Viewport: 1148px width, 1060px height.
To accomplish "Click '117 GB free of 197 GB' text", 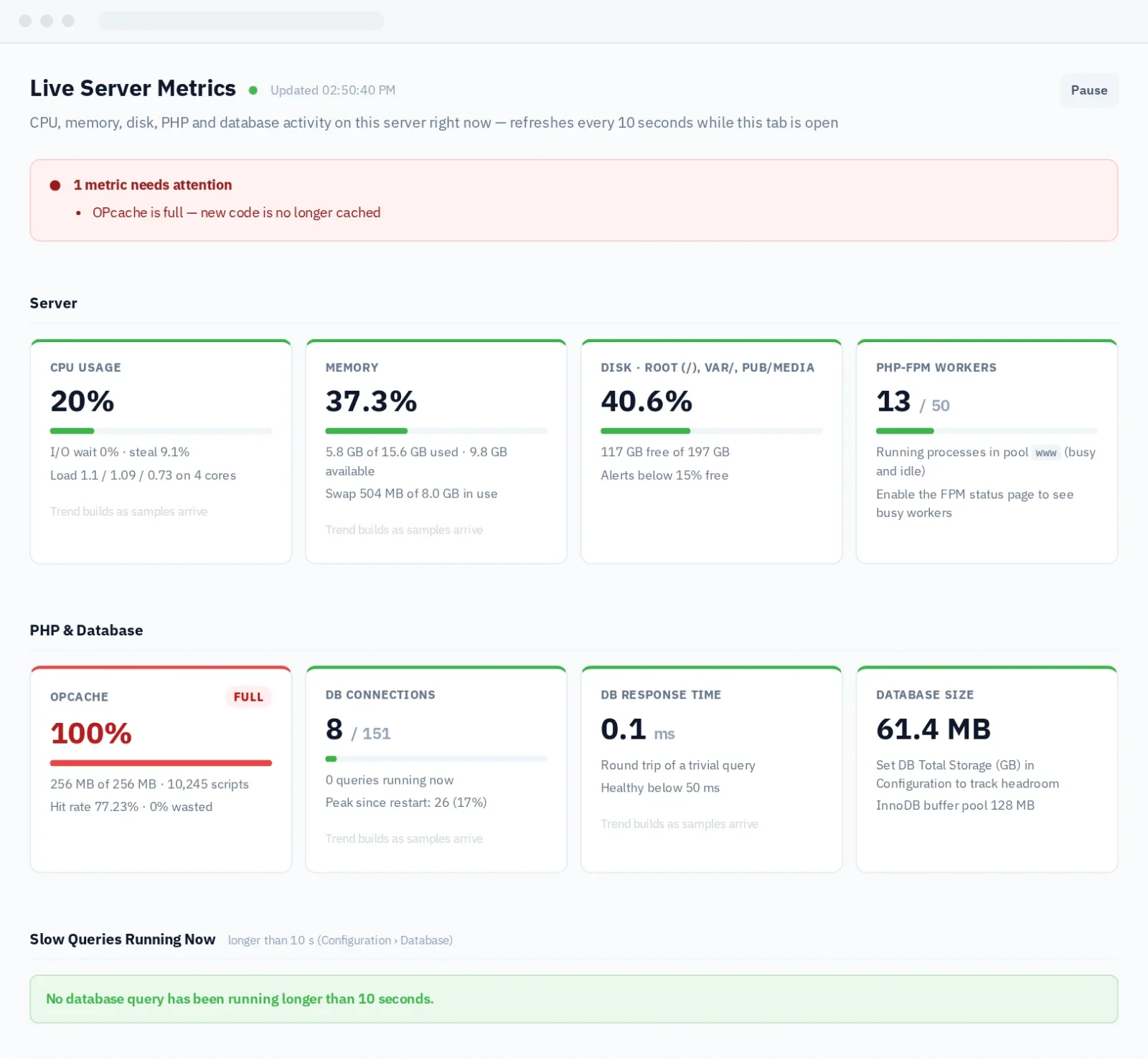I will tap(665, 452).
